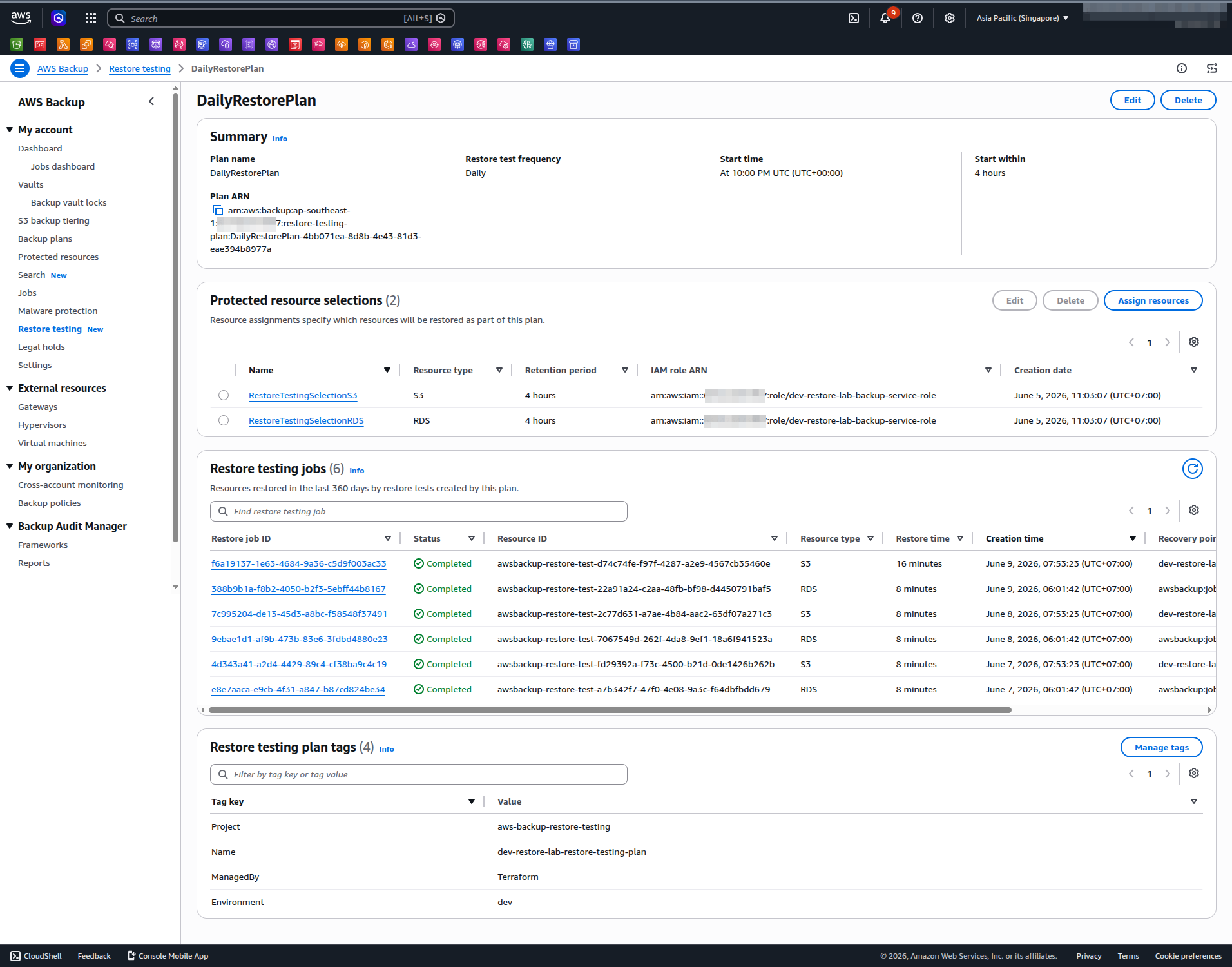Open the orange EC2 shortcut icon

click(86, 44)
